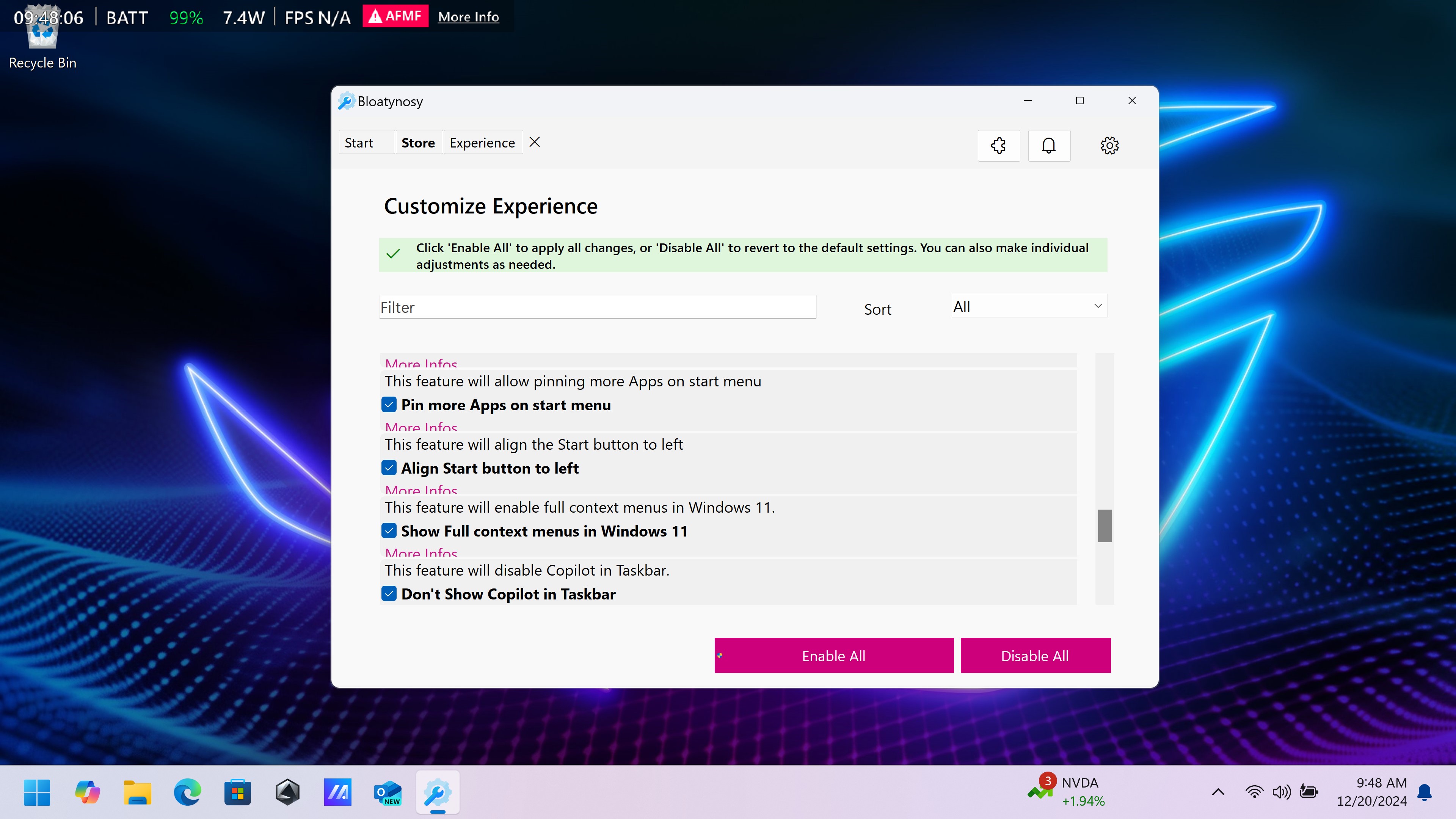This screenshot has height=819, width=1456.
Task: Click the Outlook icon in taskbar
Action: (x=387, y=792)
